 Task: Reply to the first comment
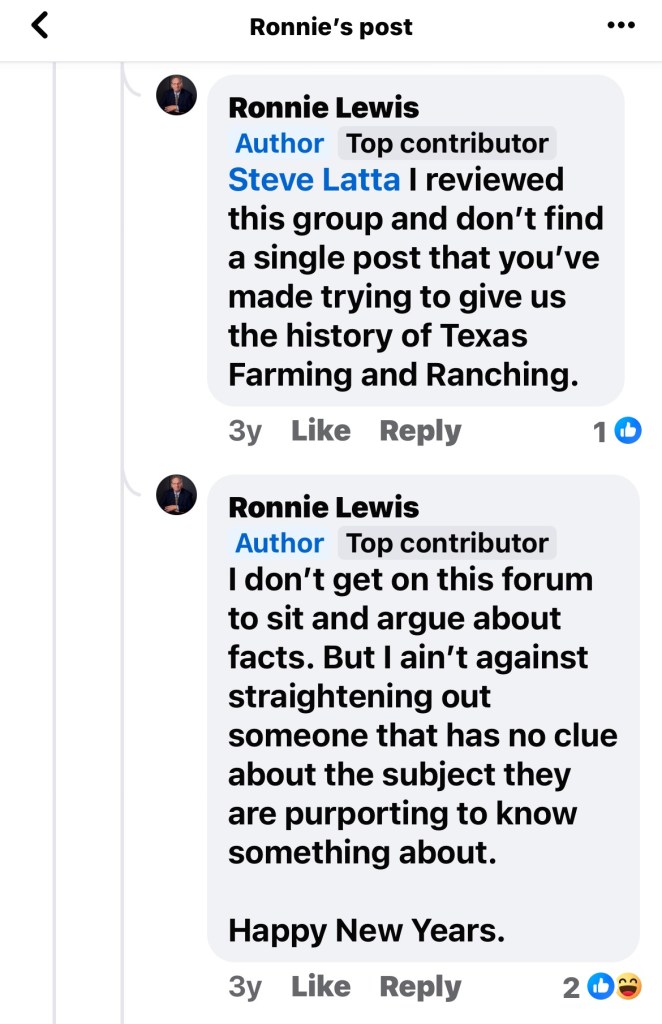[x=420, y=431]
